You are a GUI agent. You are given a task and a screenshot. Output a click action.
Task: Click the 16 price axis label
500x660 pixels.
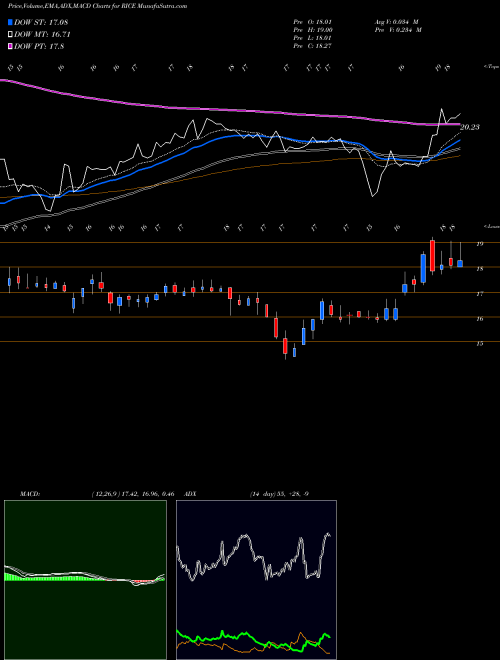point(480,319)
